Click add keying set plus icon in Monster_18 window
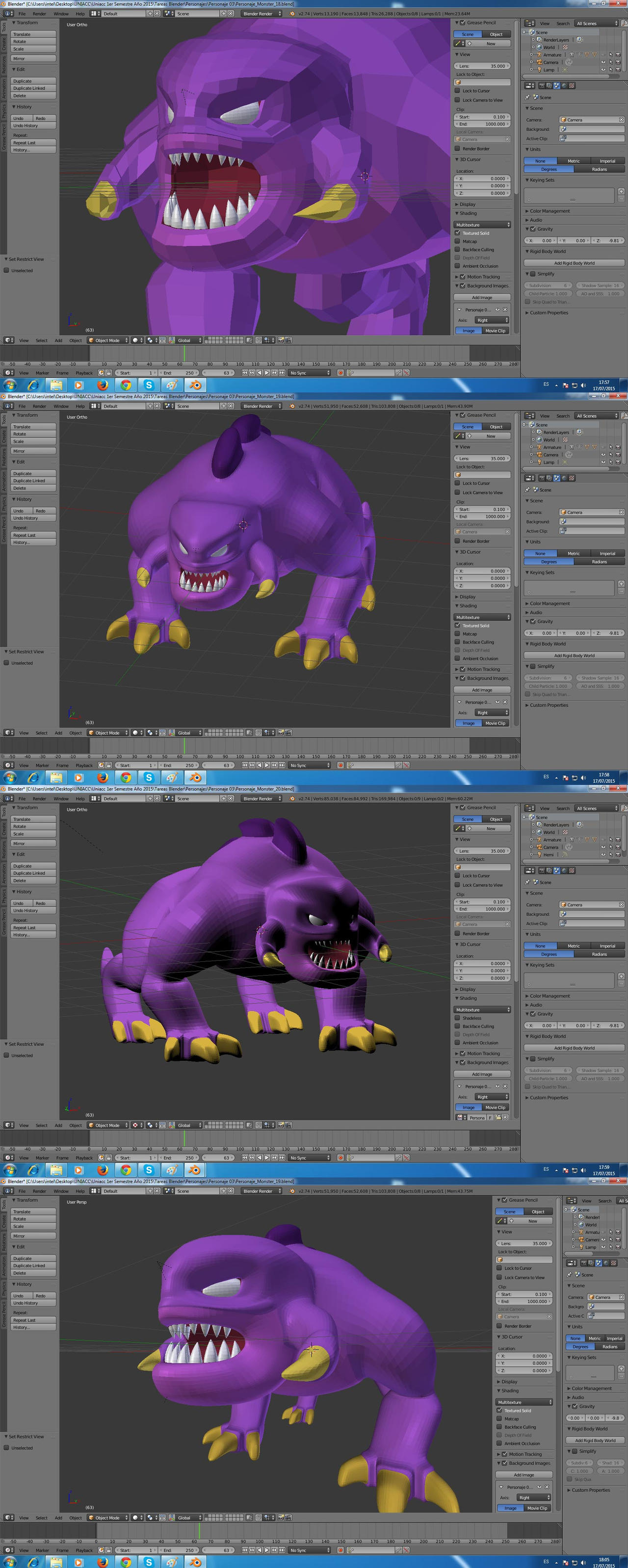Screen dimensions: 628x1568 tap(621, 192)
